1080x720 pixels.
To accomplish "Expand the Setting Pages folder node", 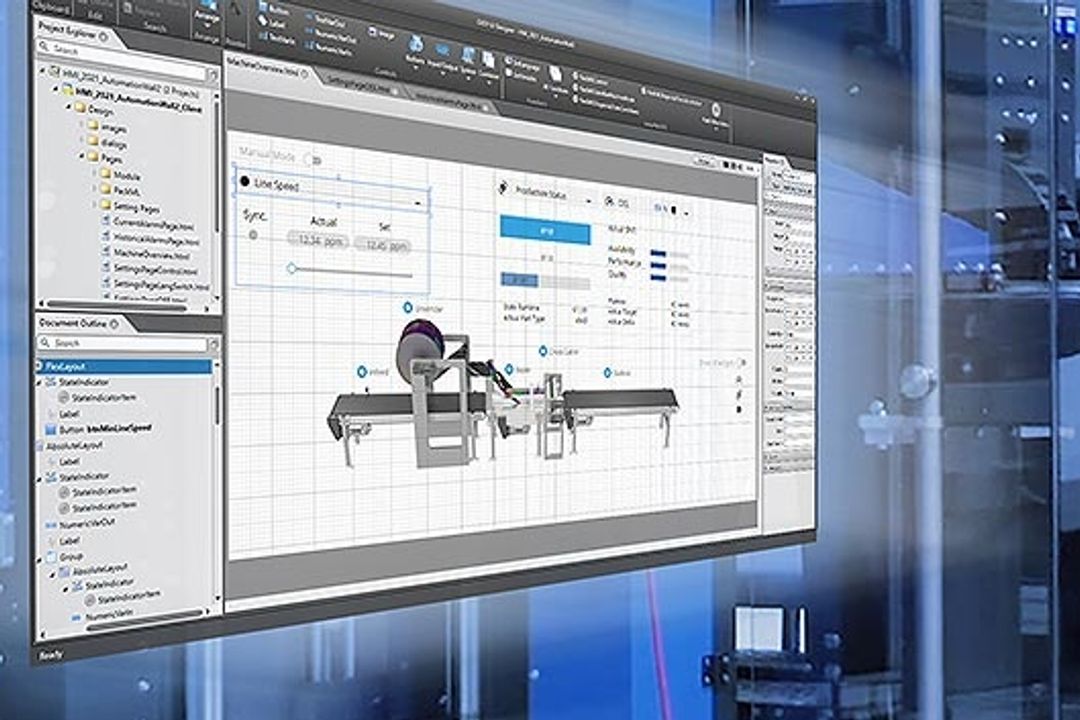I will (x=94, y=203).
